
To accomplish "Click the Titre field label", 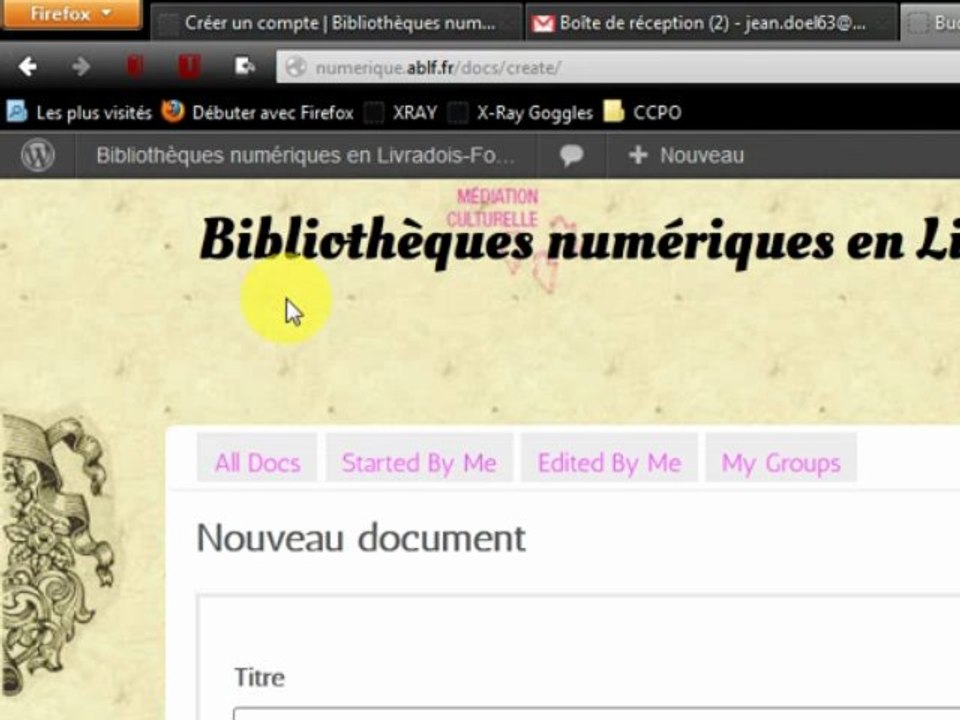I will coord(260,677).
